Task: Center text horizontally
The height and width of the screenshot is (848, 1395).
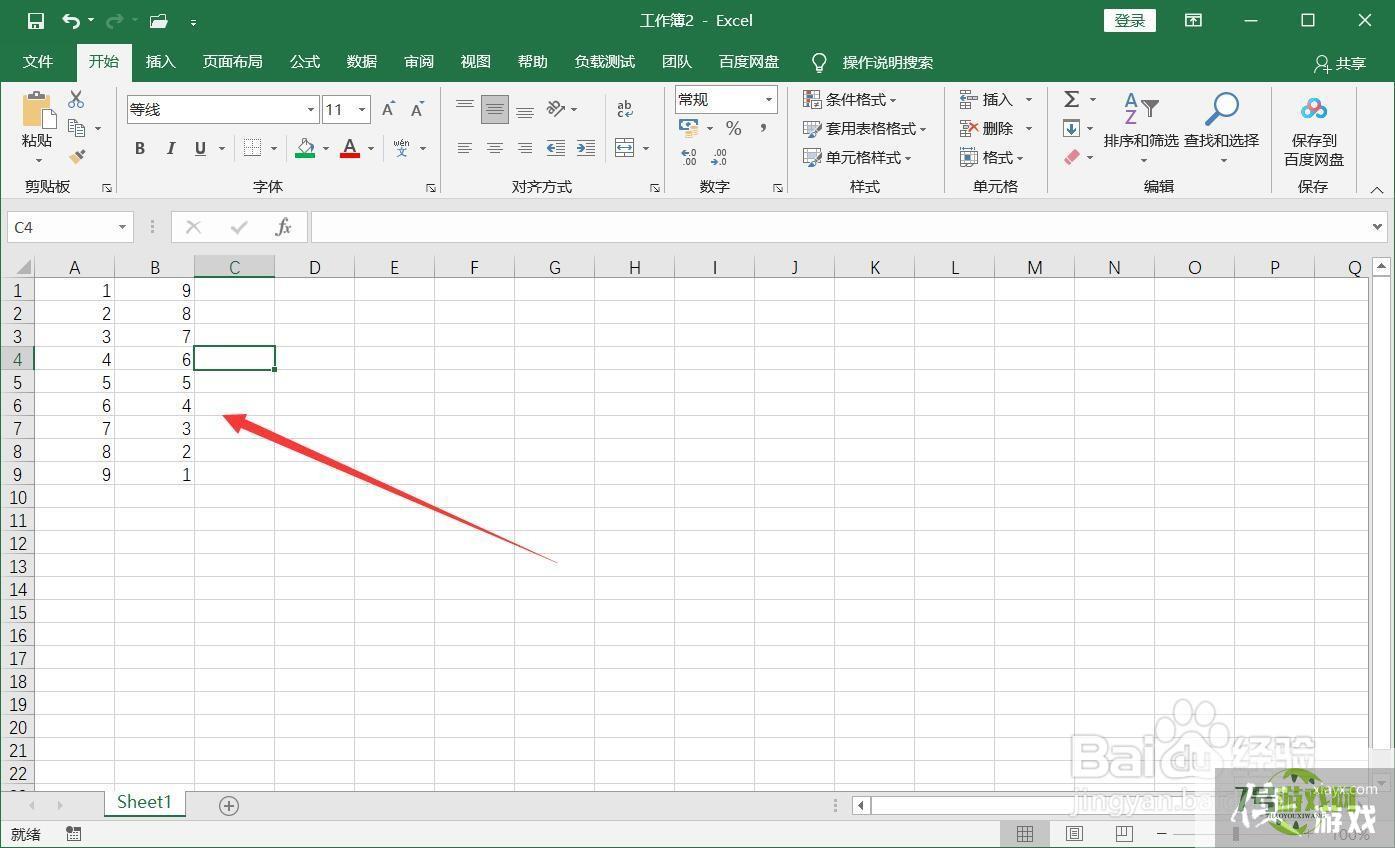Action: click(x=494, y=148)
